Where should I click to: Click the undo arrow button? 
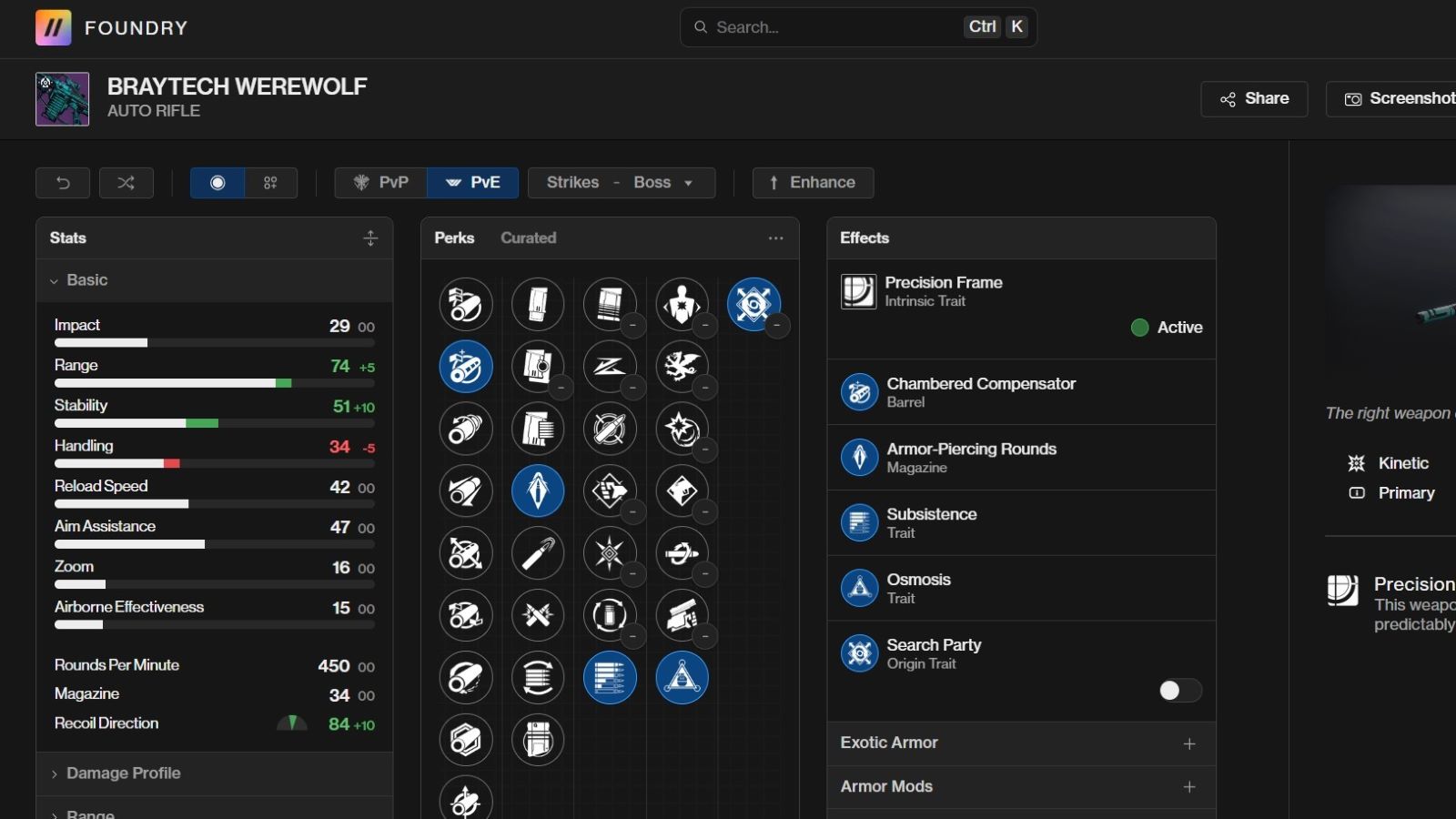pos(63,183)
